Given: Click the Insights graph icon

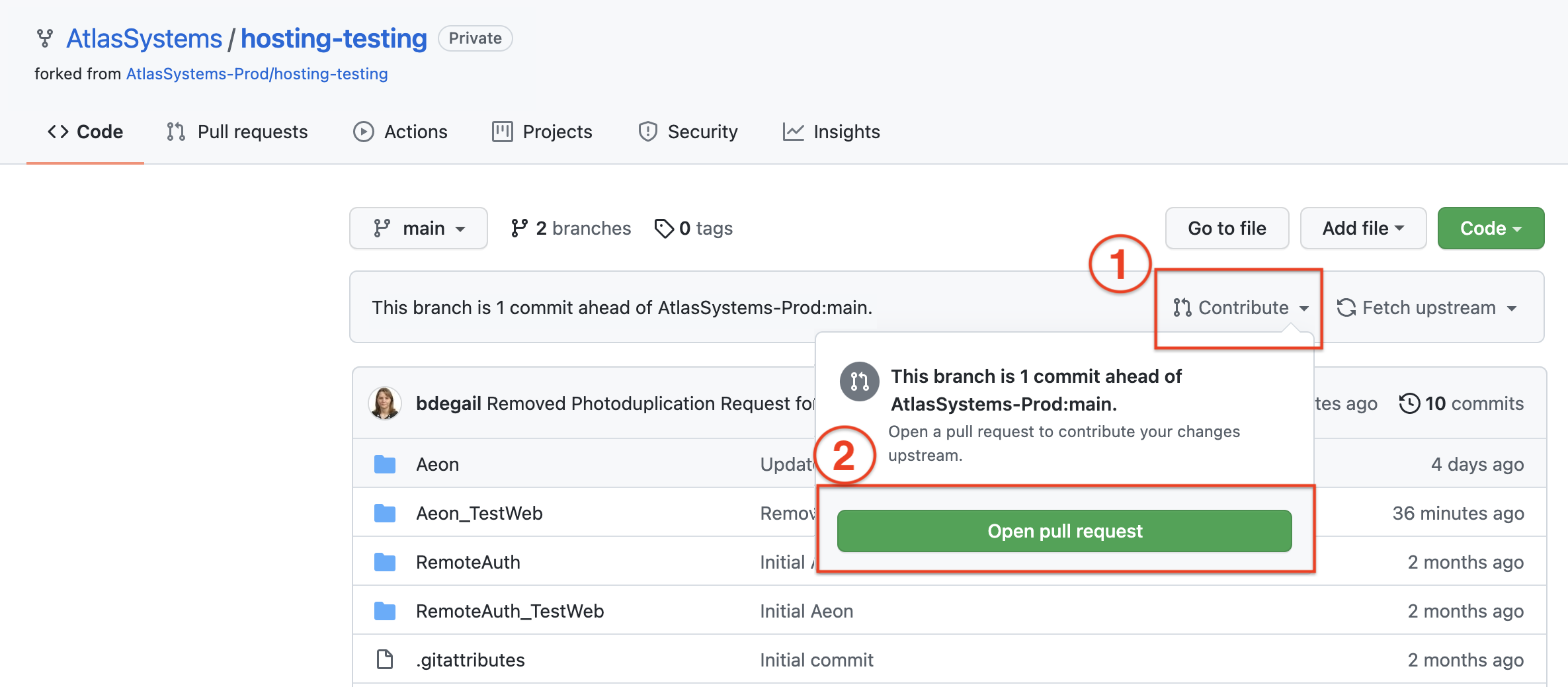Looking at the screenshot, I should point(793,132).
